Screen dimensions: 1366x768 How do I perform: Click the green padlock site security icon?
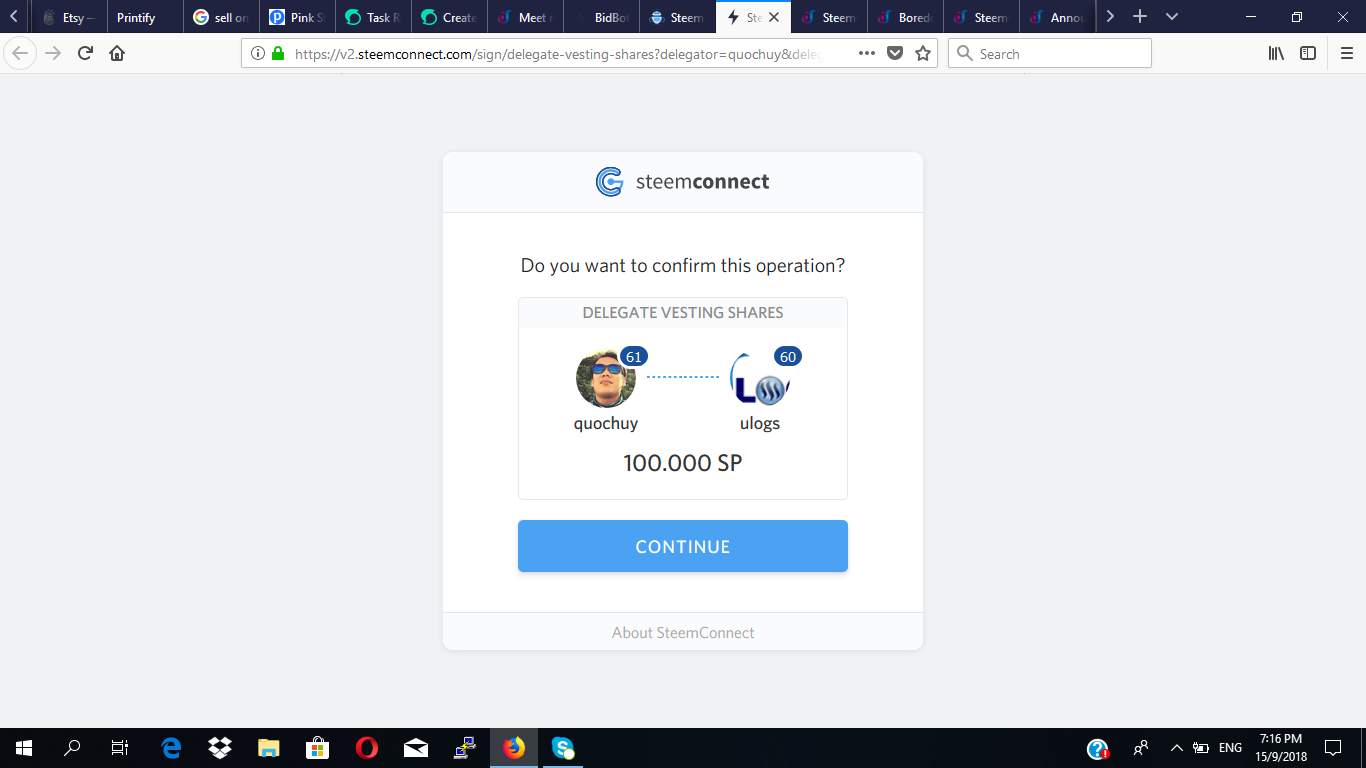[278, 54]
